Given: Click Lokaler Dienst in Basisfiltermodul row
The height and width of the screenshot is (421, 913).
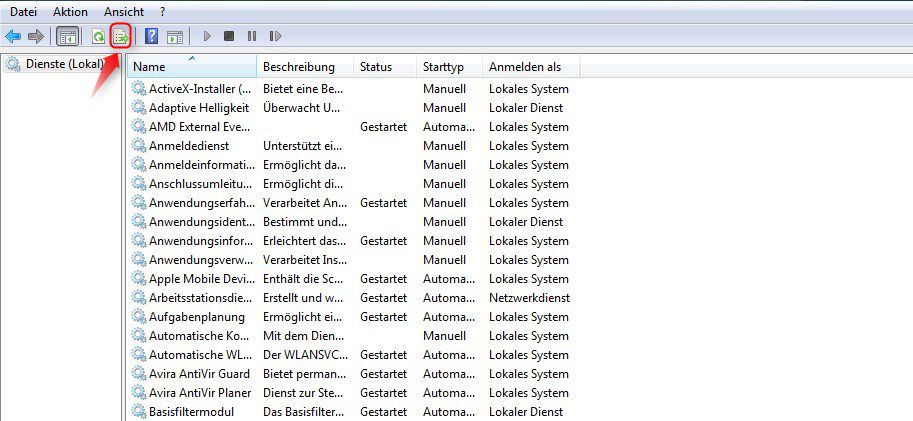Looking at the screenshot, I should [x=526, y=412].
